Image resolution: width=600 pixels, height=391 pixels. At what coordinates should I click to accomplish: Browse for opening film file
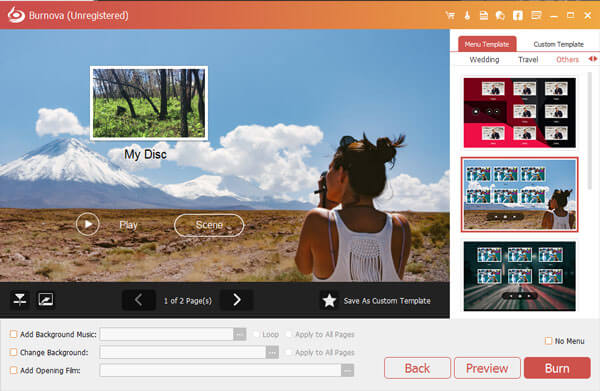347,370
